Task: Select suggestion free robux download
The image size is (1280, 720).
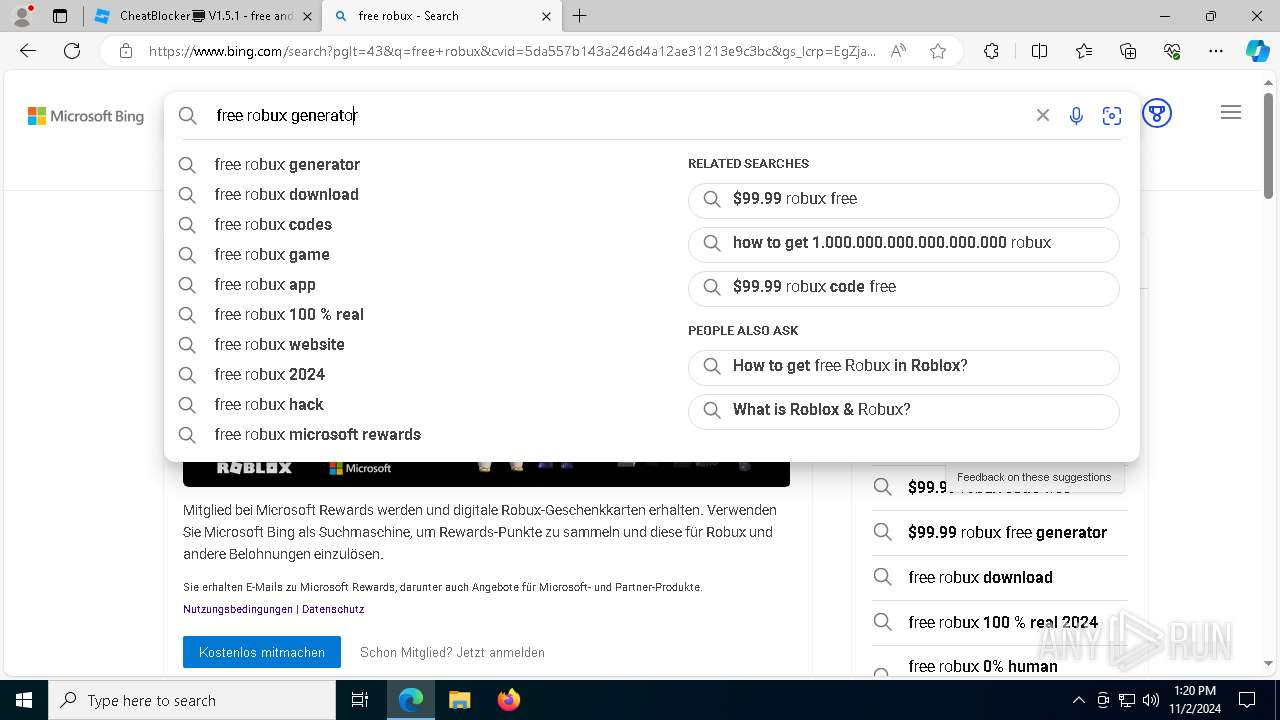Action: coord(286,194)
